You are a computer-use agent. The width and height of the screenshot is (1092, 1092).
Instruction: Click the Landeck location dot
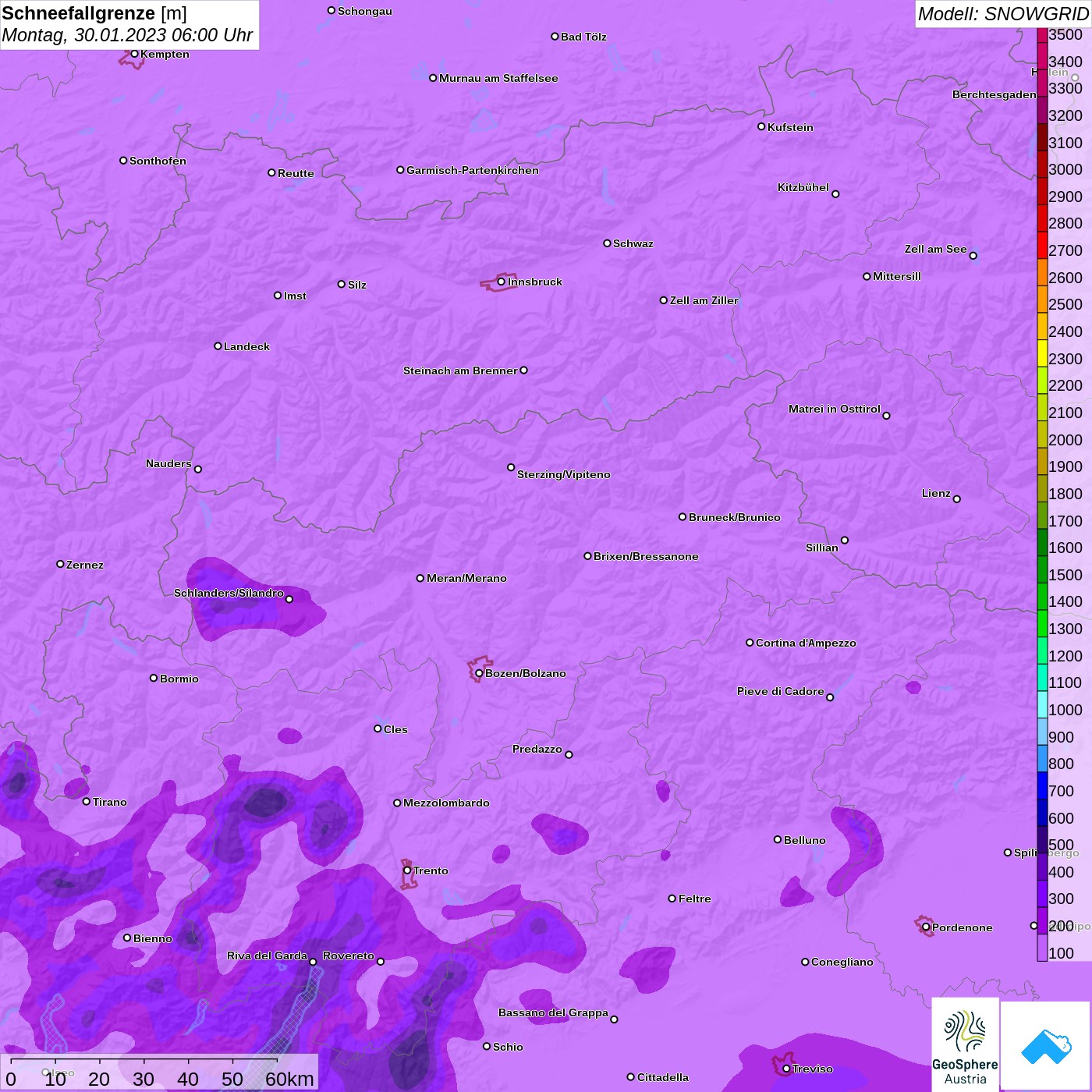218,346
